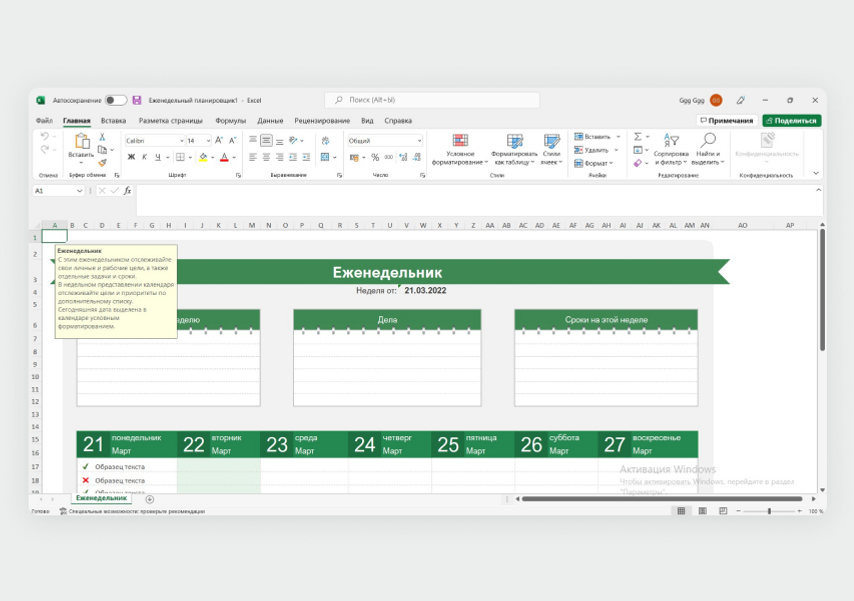Click the Name Box showing A1

click(58, 191)
